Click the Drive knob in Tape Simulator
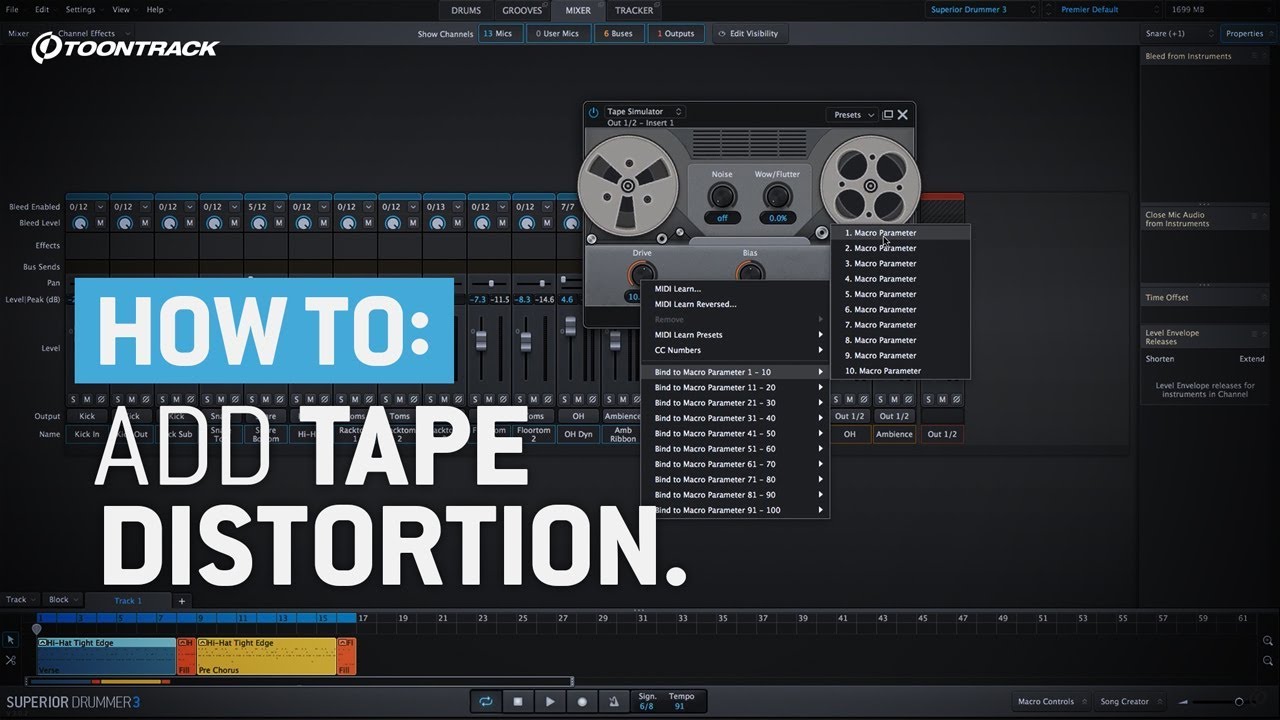The height and width of the screenshot is (720, 1280). click(642, 273)
